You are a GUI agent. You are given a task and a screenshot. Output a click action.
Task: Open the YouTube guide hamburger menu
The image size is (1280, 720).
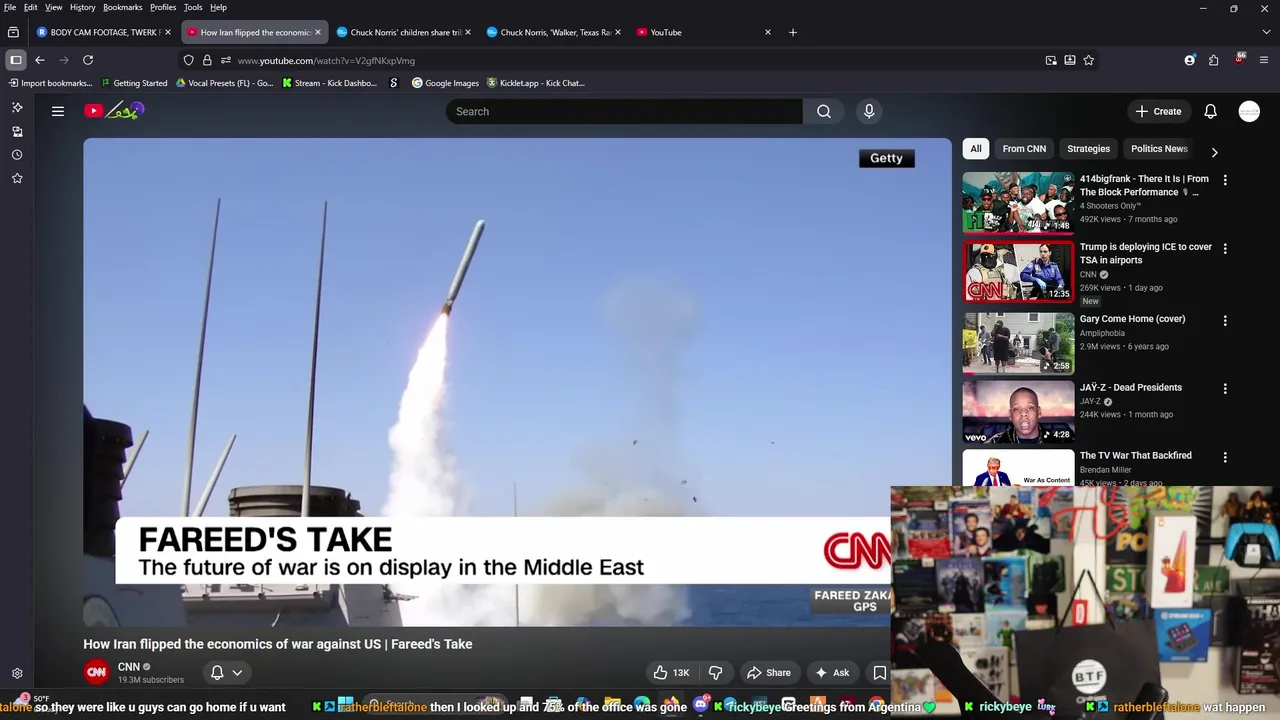tap(58, 111)
